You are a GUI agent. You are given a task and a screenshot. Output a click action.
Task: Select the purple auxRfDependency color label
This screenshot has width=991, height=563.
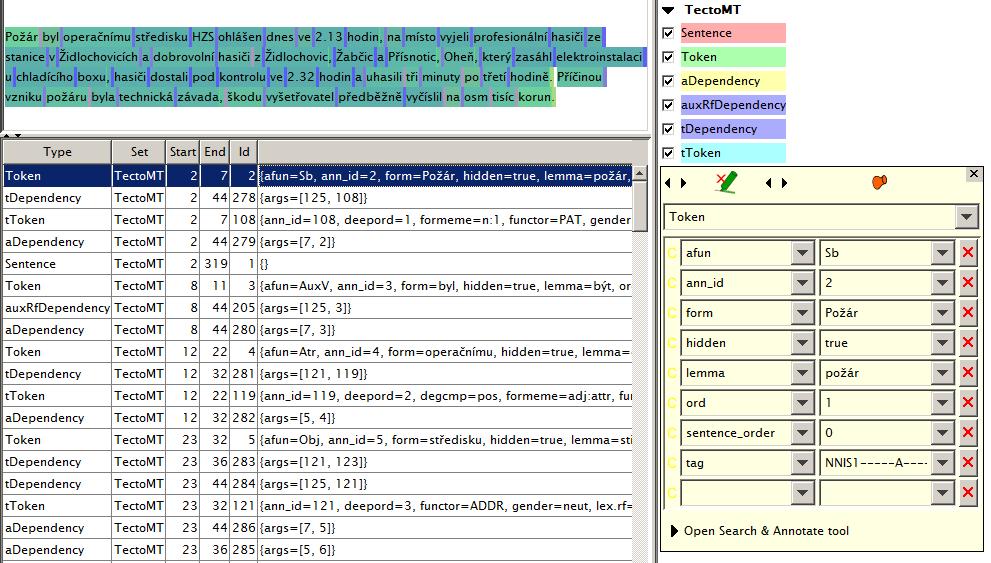[733, 105]
